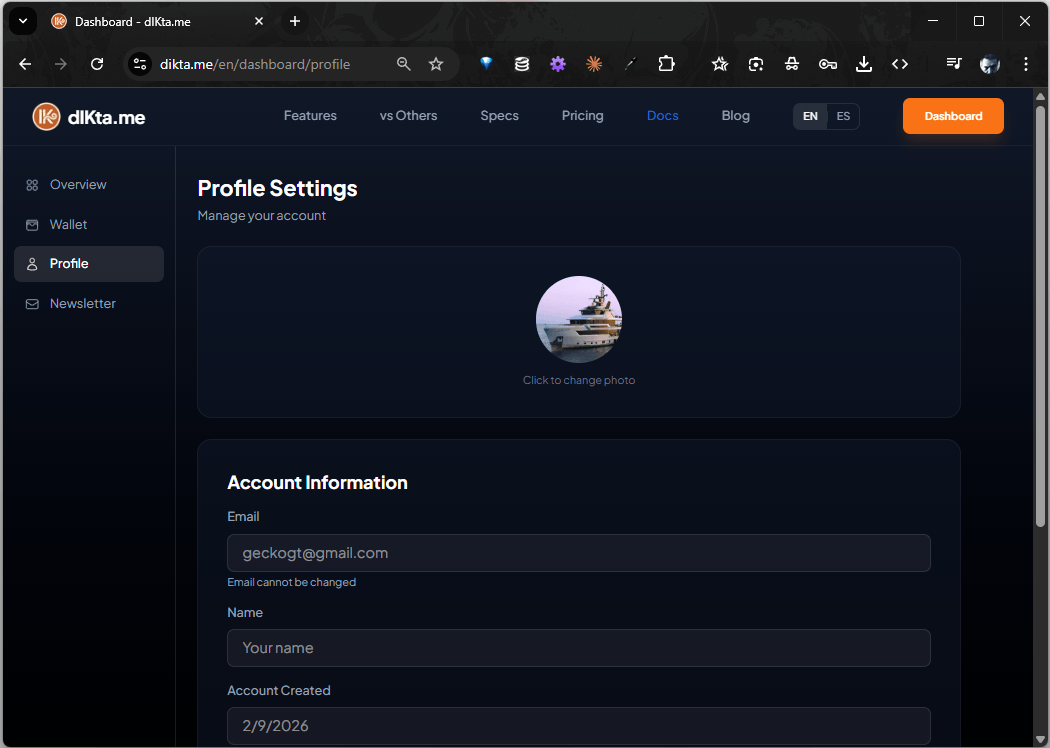Open the tab search chevron at top left
This screenshot has height=748, width=1050.
point(22,21)
